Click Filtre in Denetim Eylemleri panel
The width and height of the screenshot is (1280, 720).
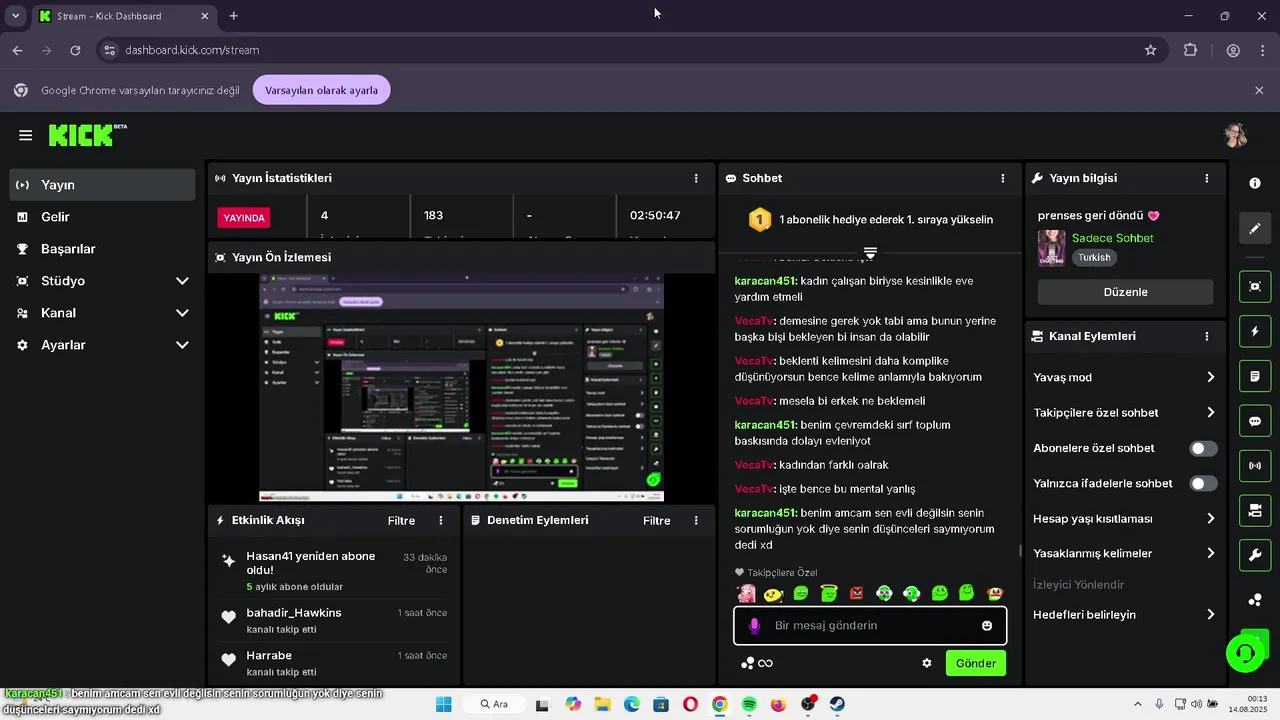tap(657, 521)
